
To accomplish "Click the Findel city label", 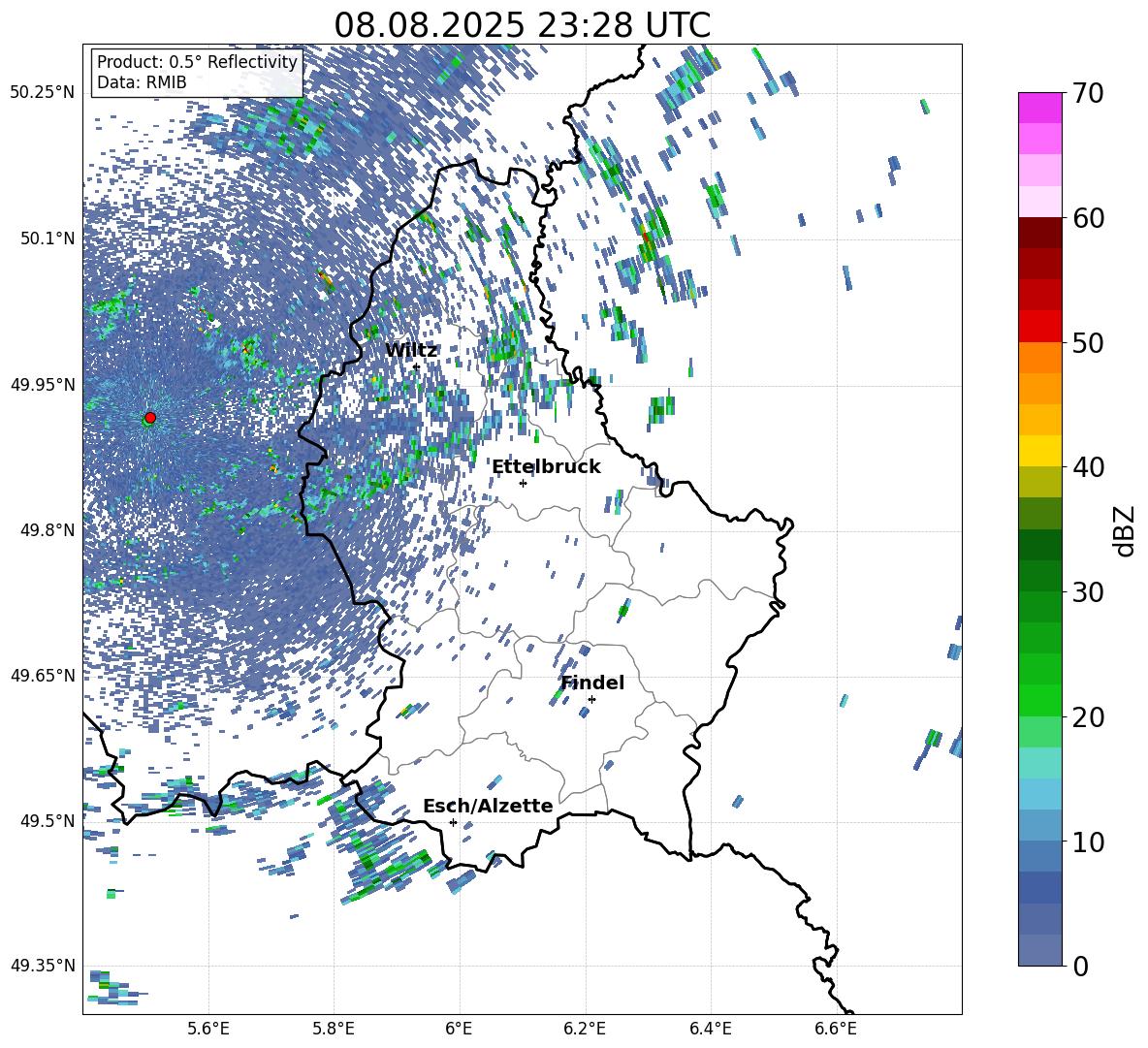I will [x=592, y=683].
